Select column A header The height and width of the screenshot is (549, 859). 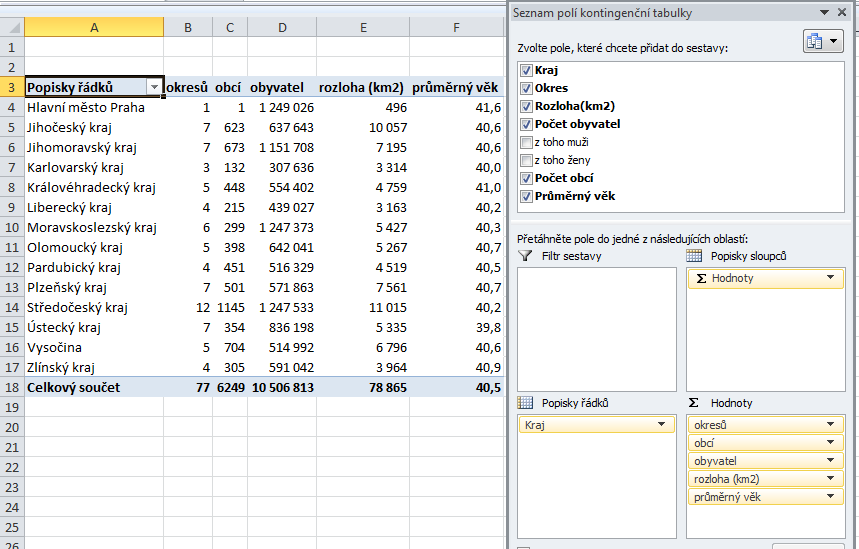(x=94, y=27)
